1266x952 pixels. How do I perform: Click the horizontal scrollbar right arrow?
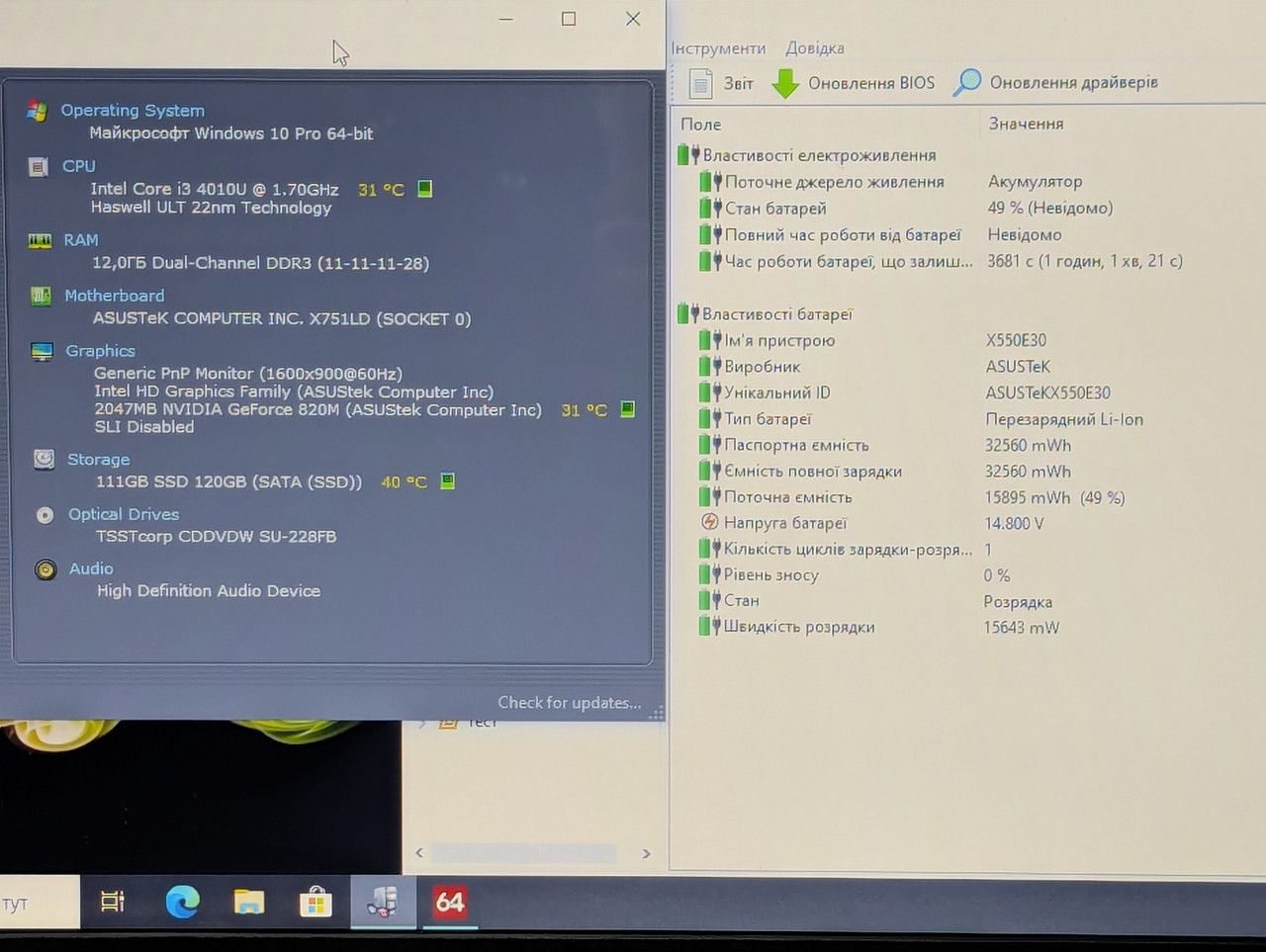tap(647, 853)
